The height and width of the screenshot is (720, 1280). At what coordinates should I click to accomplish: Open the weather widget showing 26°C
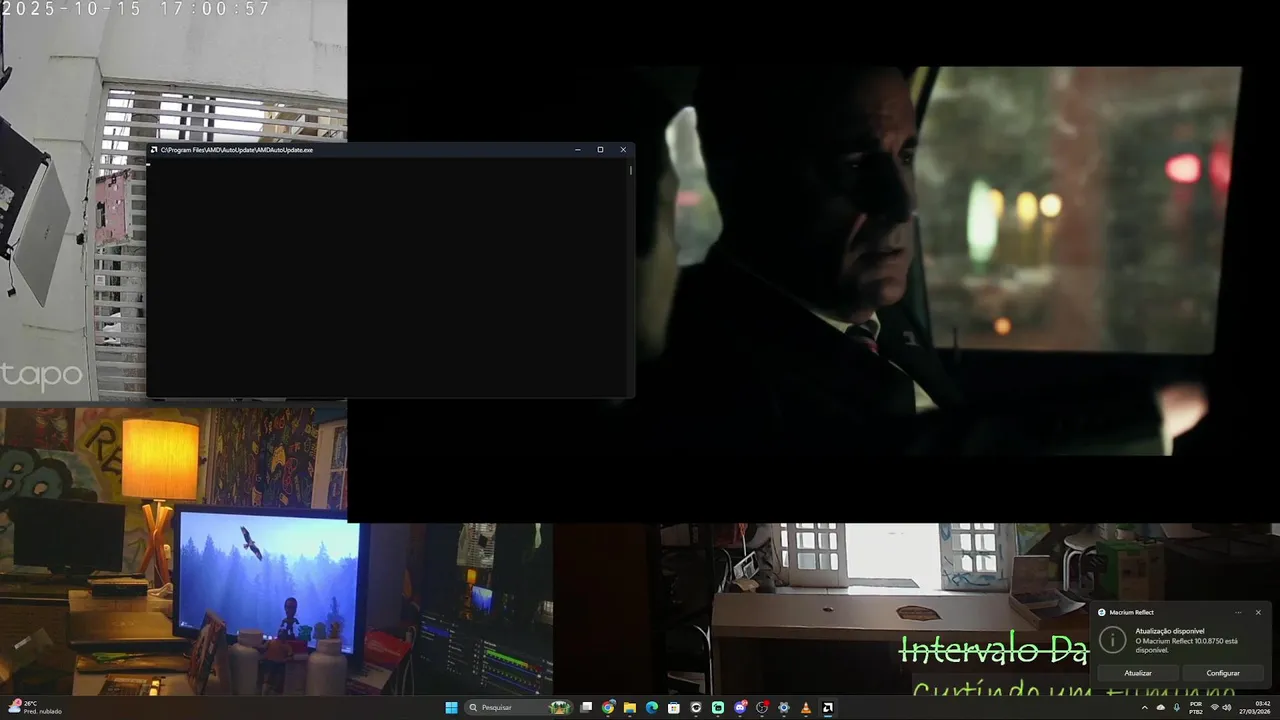36,707
